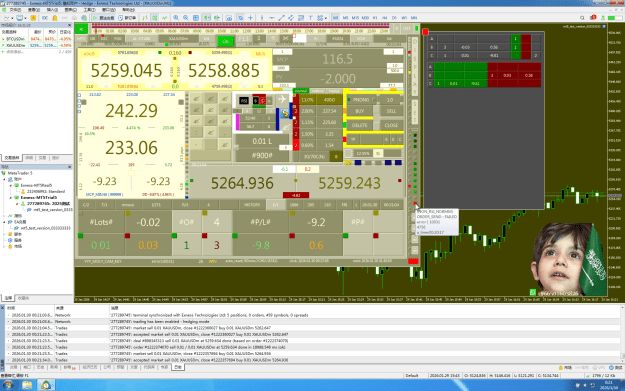Open the drawing objects dropdown arrow in toolbar
625x391 pixels.
(x=326, y=18)
